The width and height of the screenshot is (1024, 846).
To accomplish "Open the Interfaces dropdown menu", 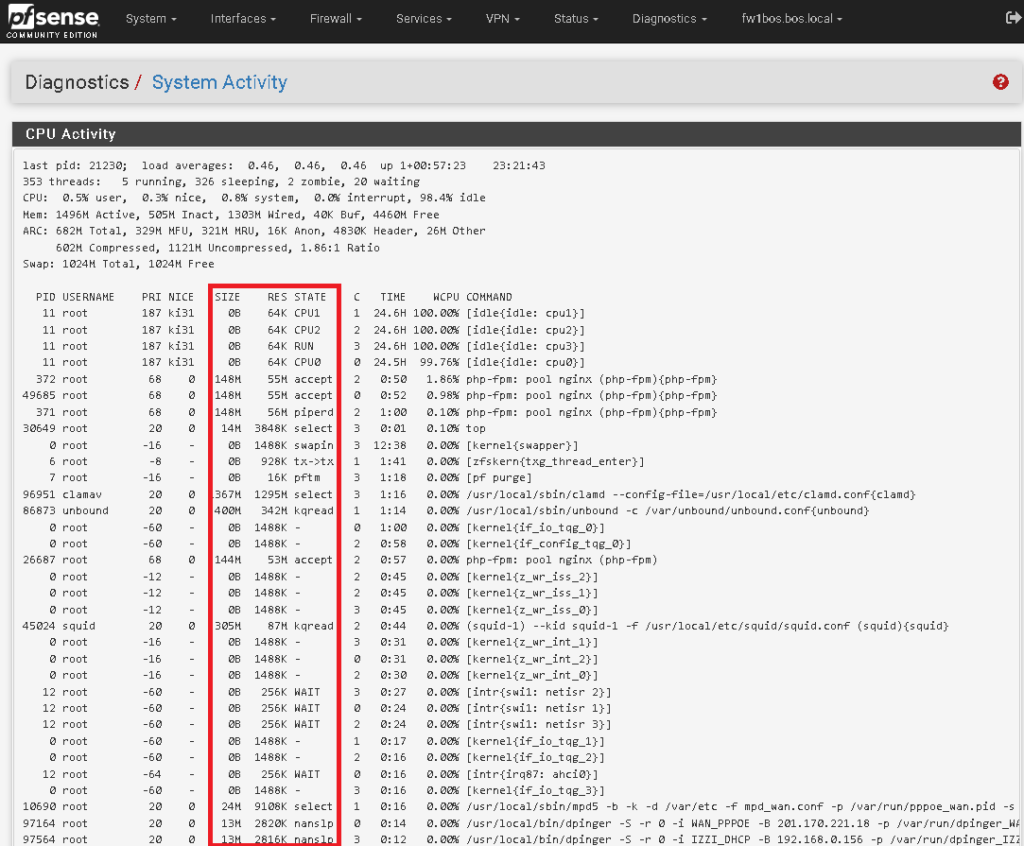I will (243, 19).
